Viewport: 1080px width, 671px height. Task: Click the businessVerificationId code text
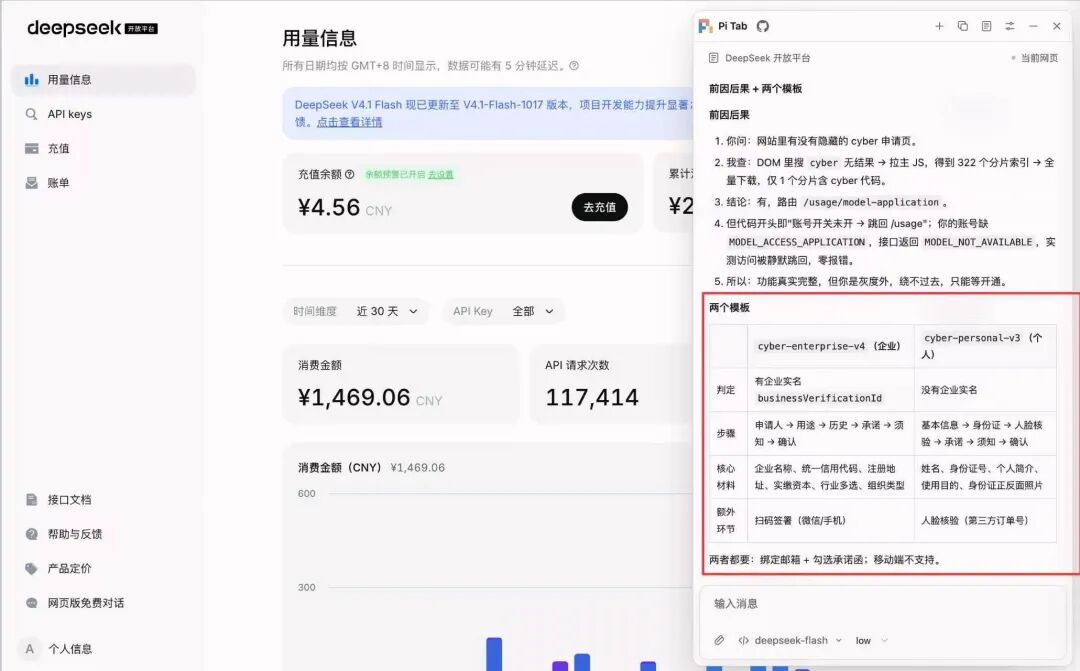(x=819, y=398)
